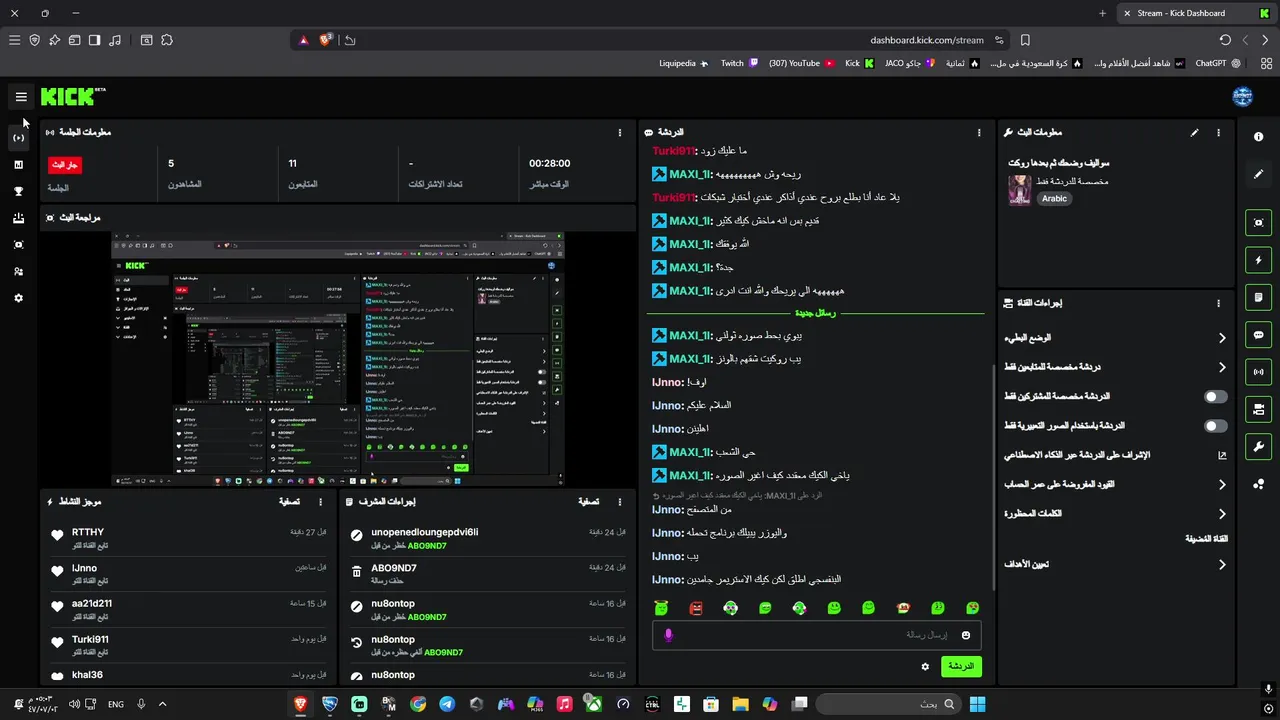Open the community users sidebar icon
Screen dimensions: 1280x720
(18, 271)
